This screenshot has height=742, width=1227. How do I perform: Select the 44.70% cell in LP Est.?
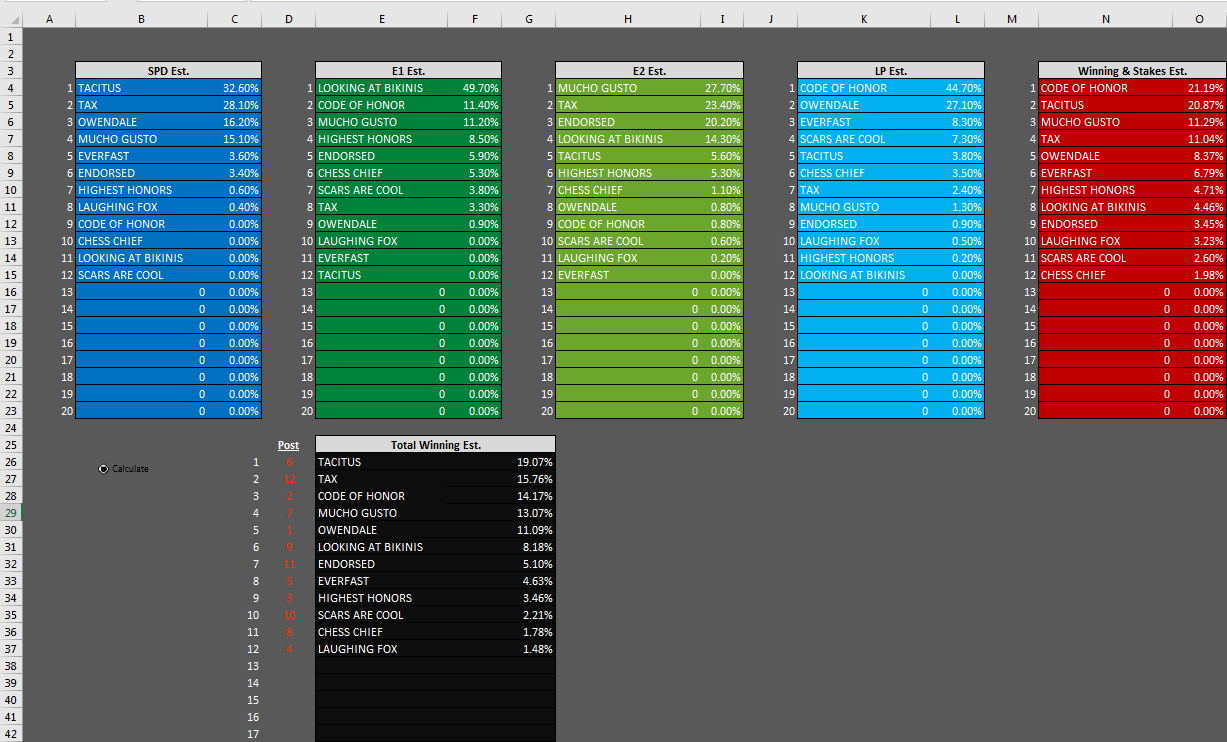962,88
